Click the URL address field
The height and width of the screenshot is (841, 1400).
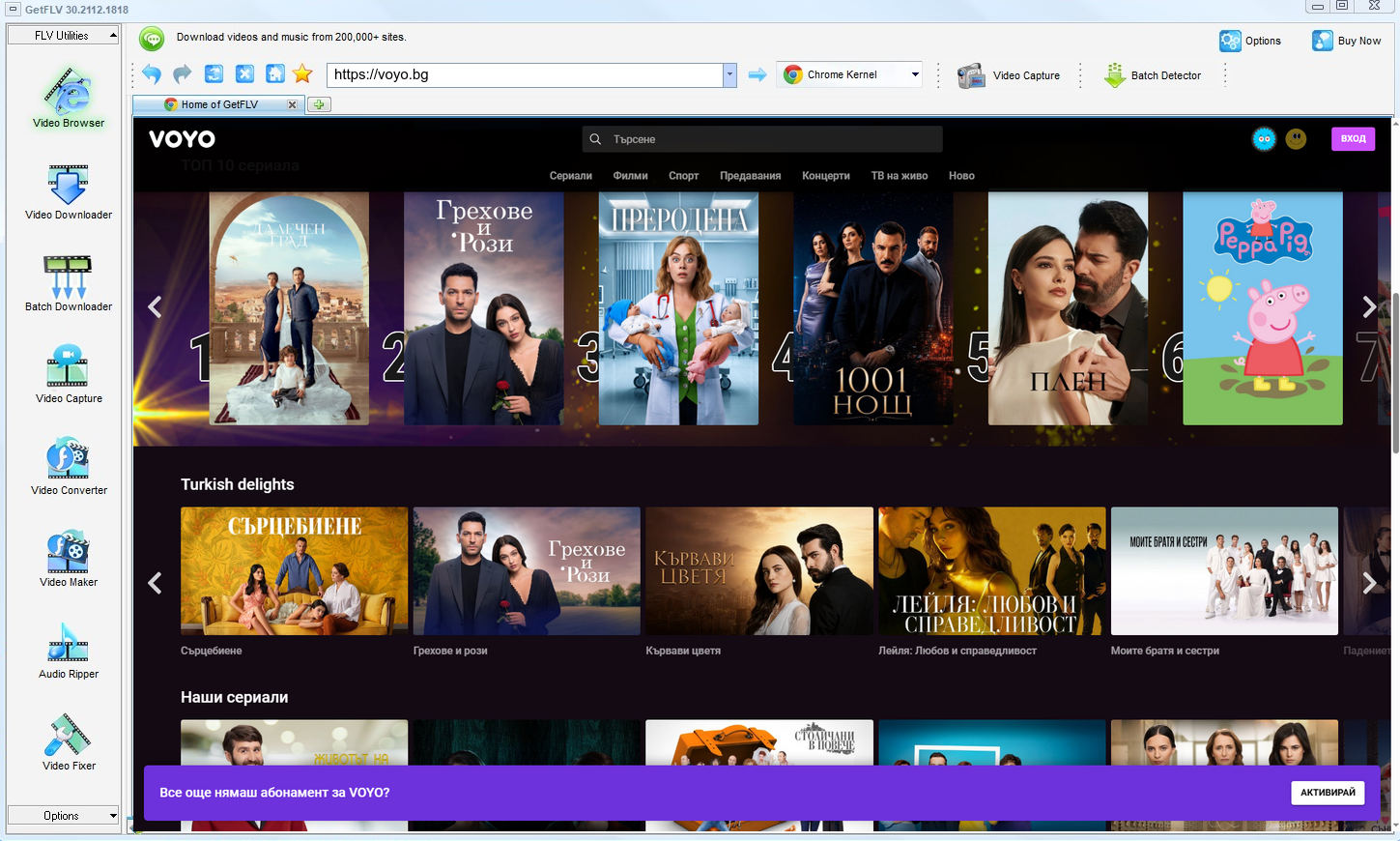pyautogui.click(x=525, y=74)
